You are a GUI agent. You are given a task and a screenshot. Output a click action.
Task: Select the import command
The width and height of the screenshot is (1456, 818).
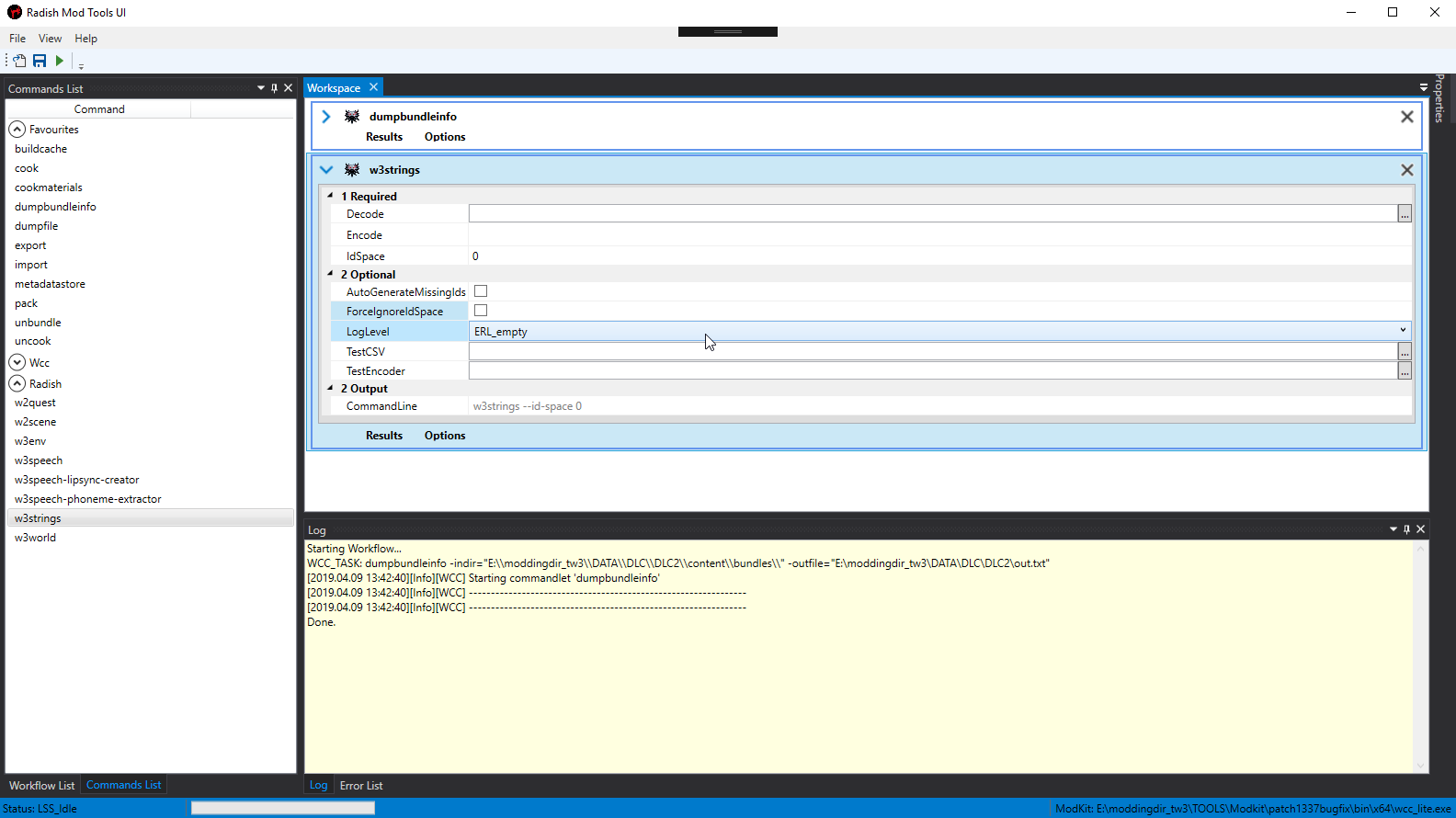click(x=30, y=265)
